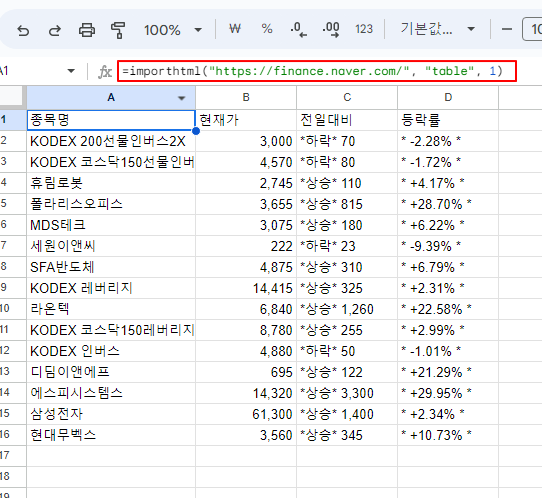Image resolution: width=542 pixels, height=498 pixels.
Task: Select cell 현재가
Action: (x=246, y=120)
